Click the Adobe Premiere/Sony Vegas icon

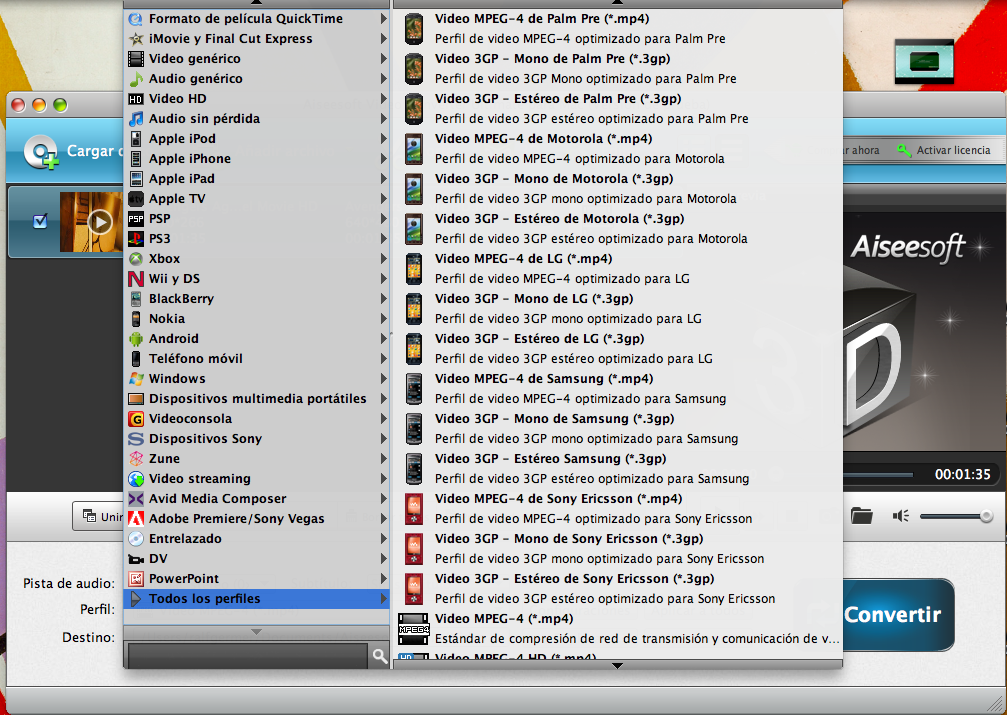coord(136,518)
